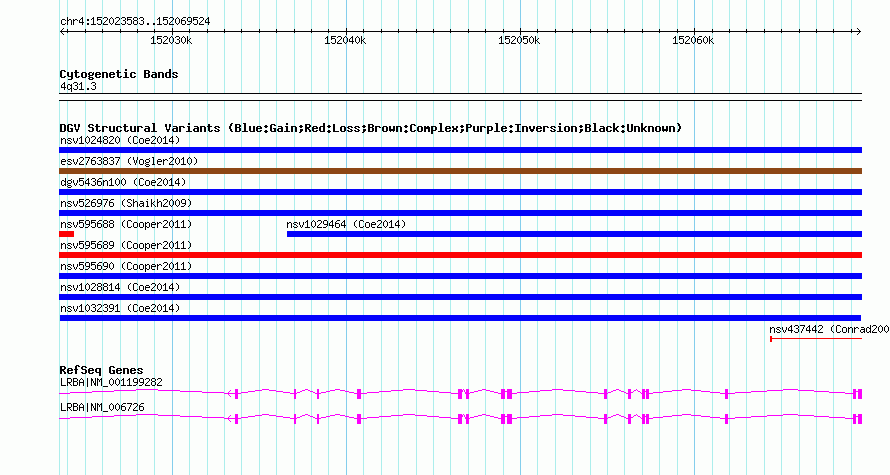Open variant label nsv595689 (Cooper2011)

pyautogui.click(x=126, y=245)
